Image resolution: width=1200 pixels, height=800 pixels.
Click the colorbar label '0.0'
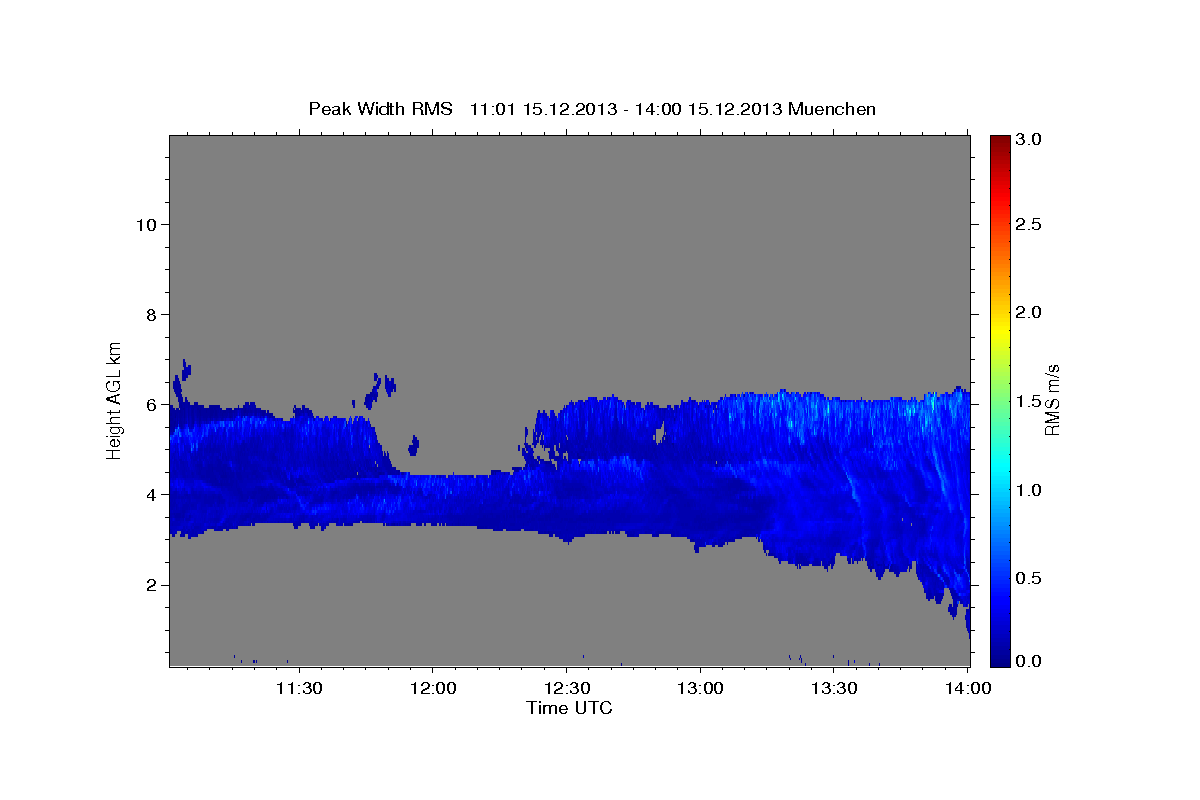1030,661
